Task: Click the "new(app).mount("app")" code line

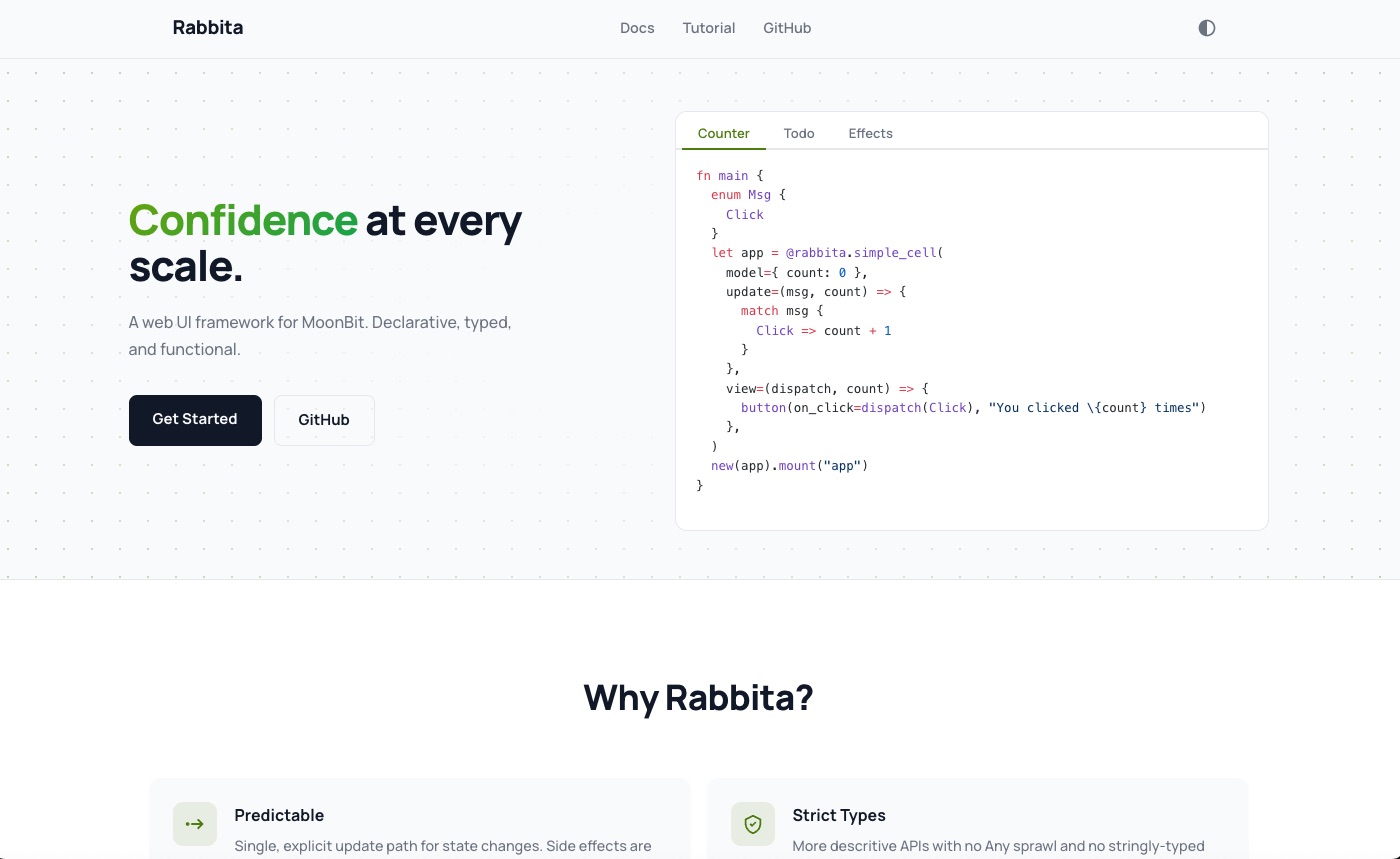Action: coord(790,466)
